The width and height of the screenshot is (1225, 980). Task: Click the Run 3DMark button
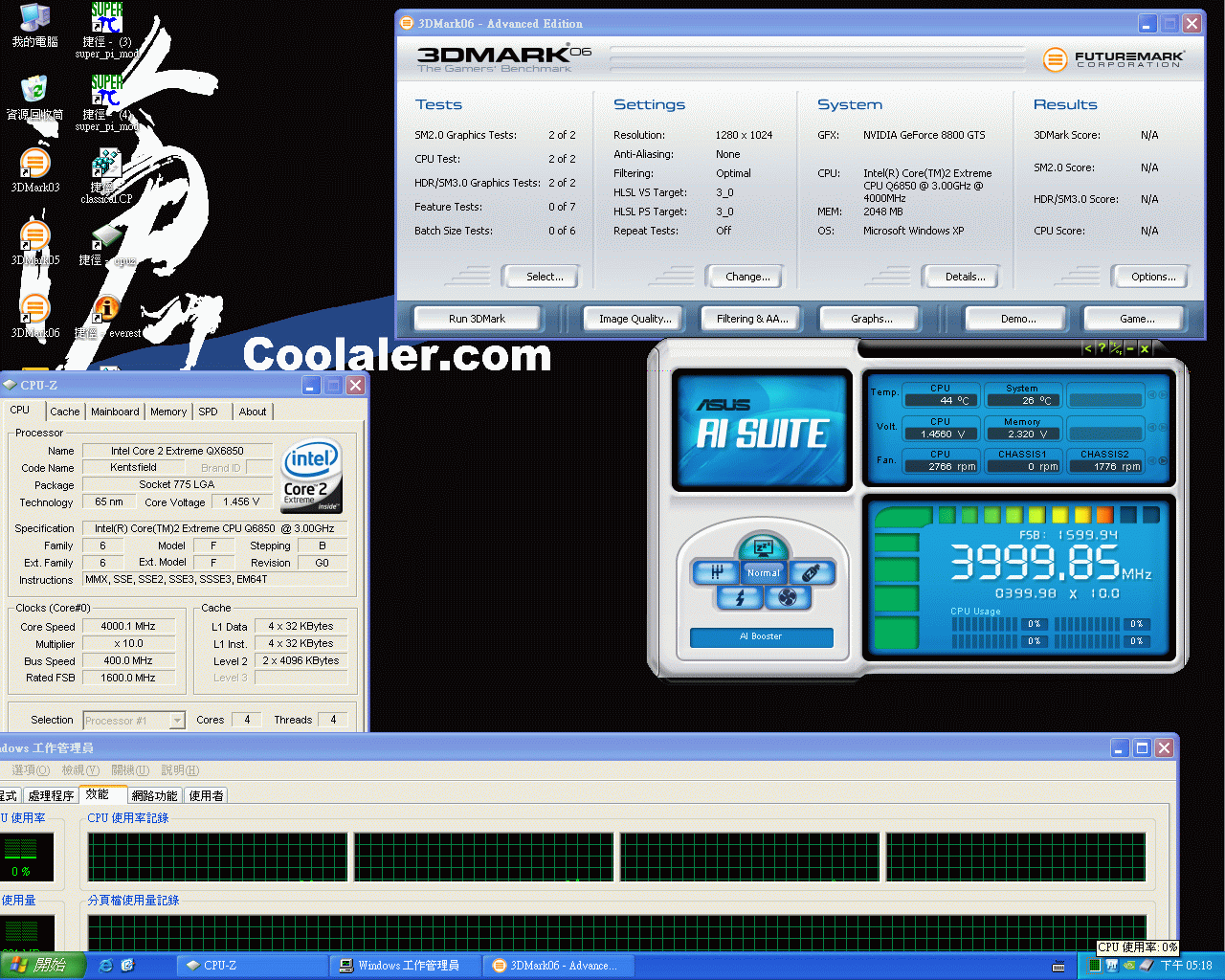click(477, 319)
